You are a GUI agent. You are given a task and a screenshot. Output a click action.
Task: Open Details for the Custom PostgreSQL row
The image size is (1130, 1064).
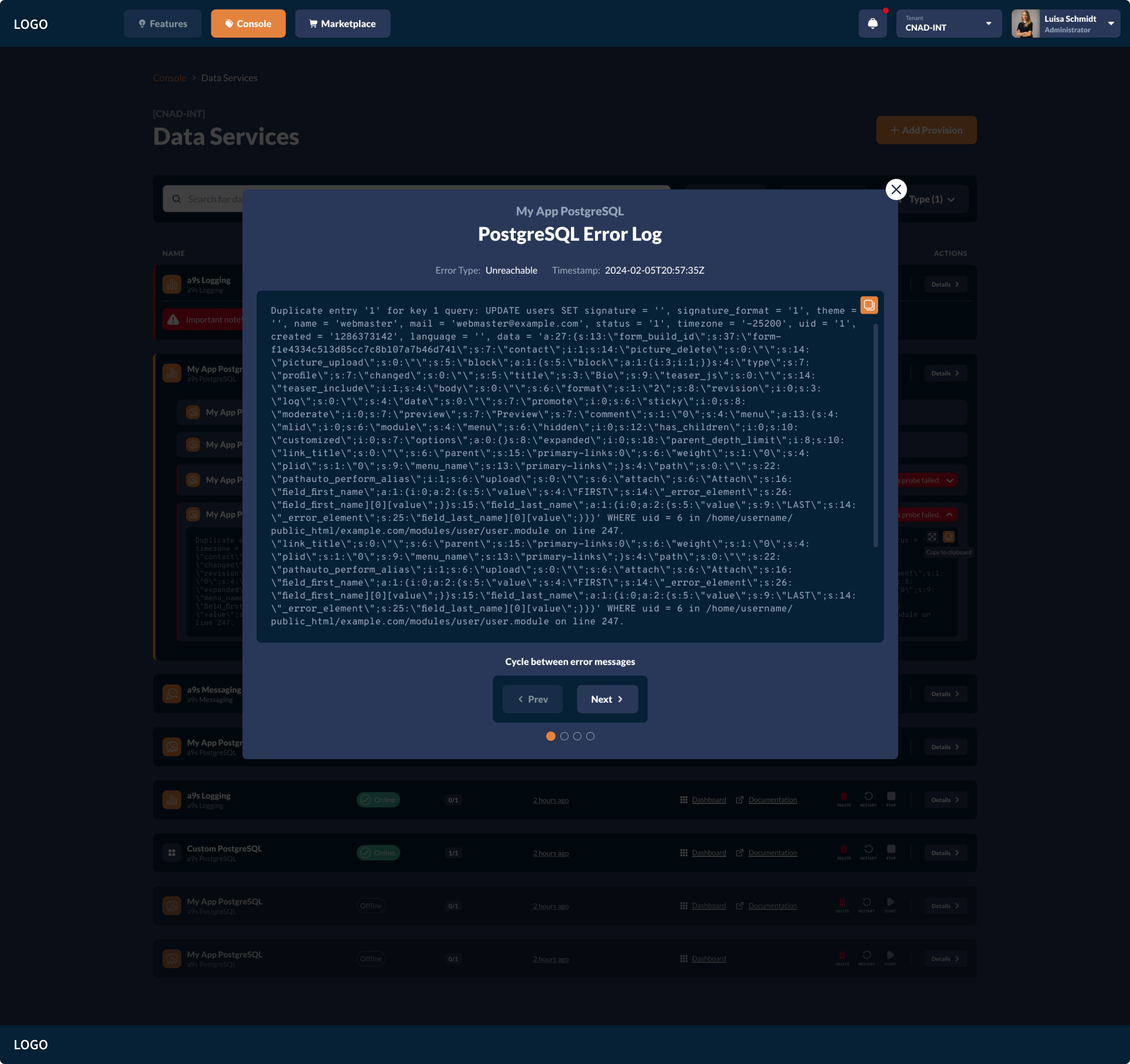click(945, 852)
